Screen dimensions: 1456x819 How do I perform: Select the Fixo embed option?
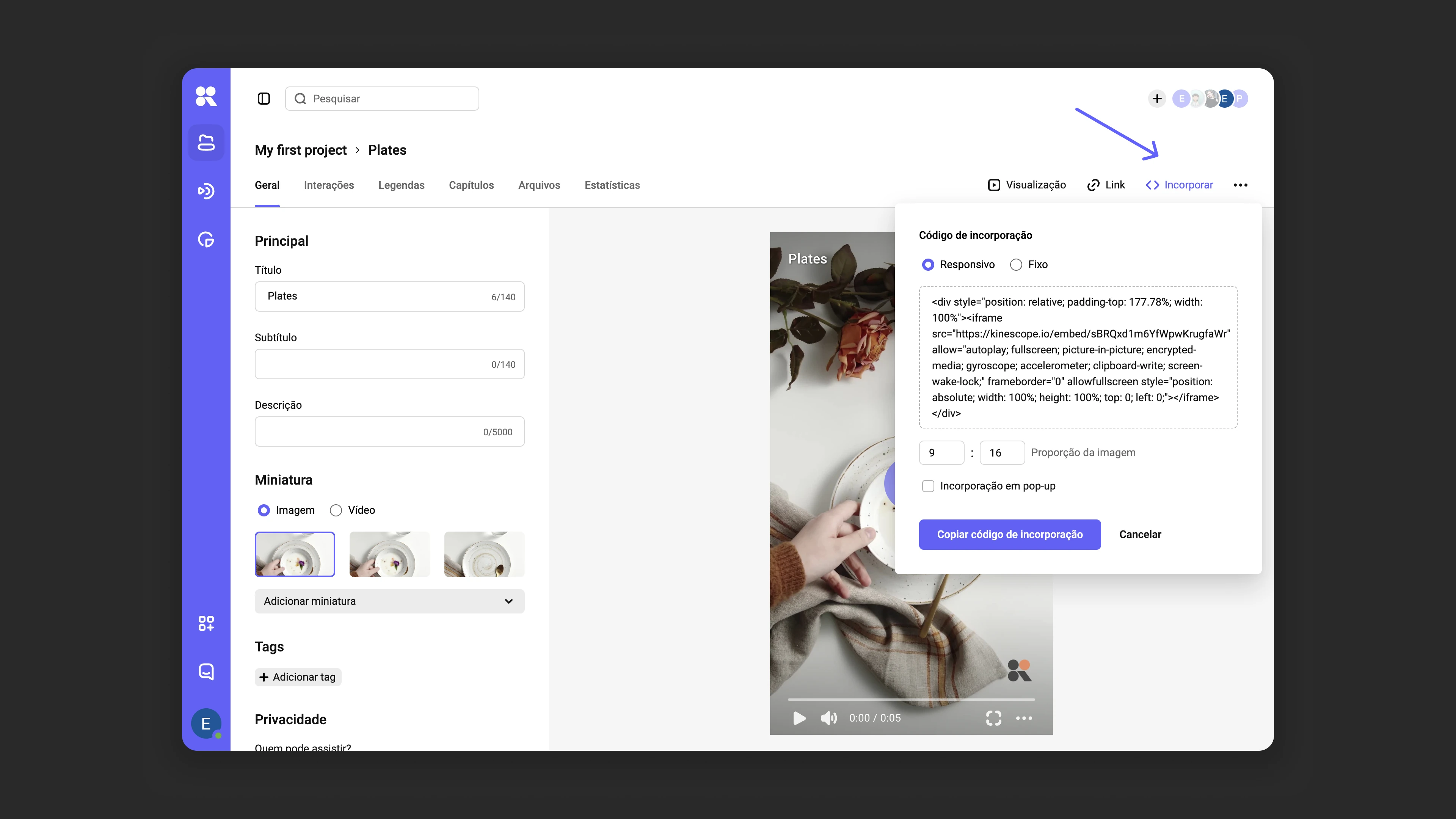tap(1029, 265)
